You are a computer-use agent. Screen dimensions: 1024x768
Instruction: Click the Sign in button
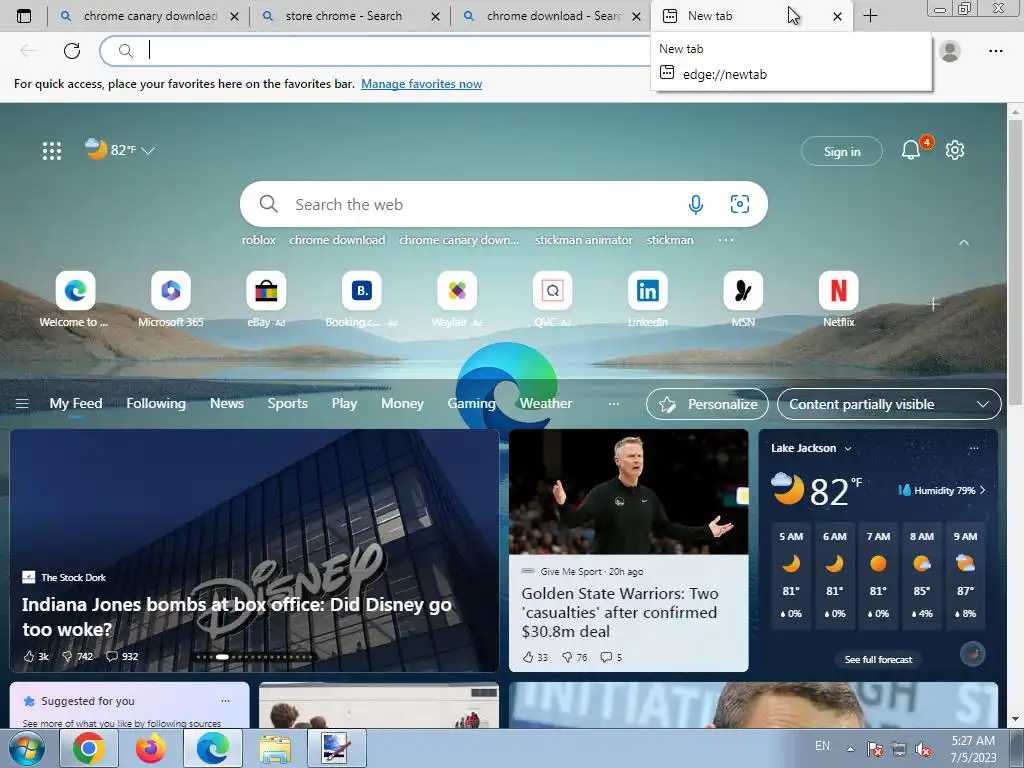(842, 152)
